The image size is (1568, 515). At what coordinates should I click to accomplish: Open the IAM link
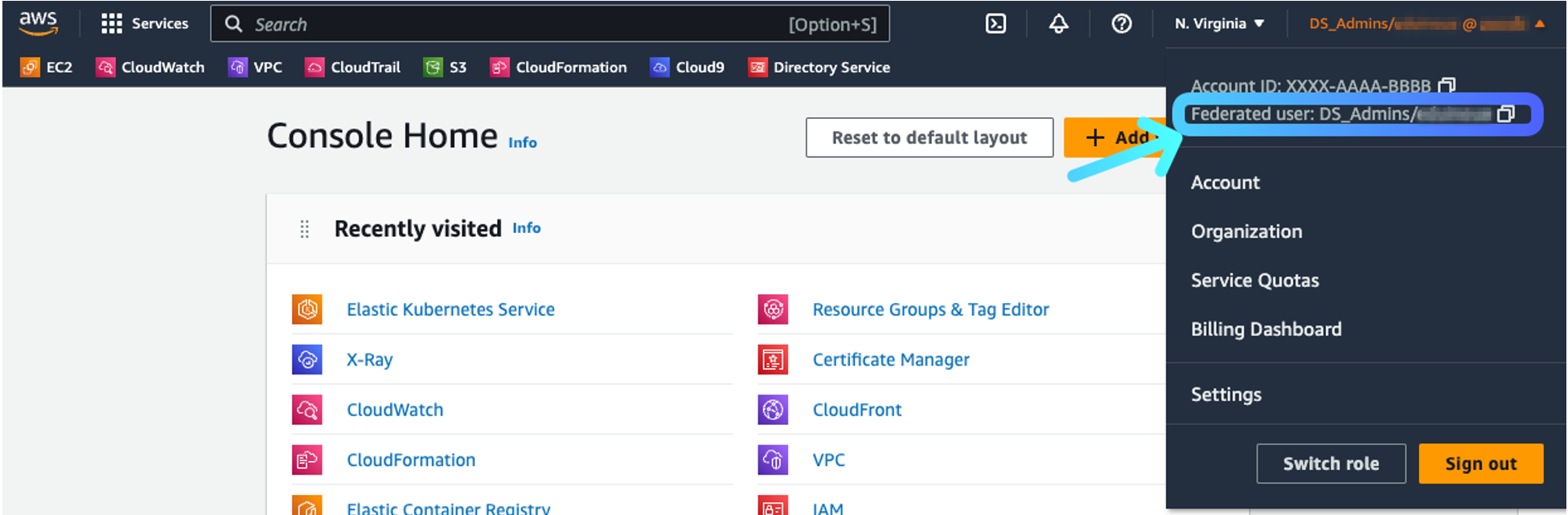coord(827,508)
